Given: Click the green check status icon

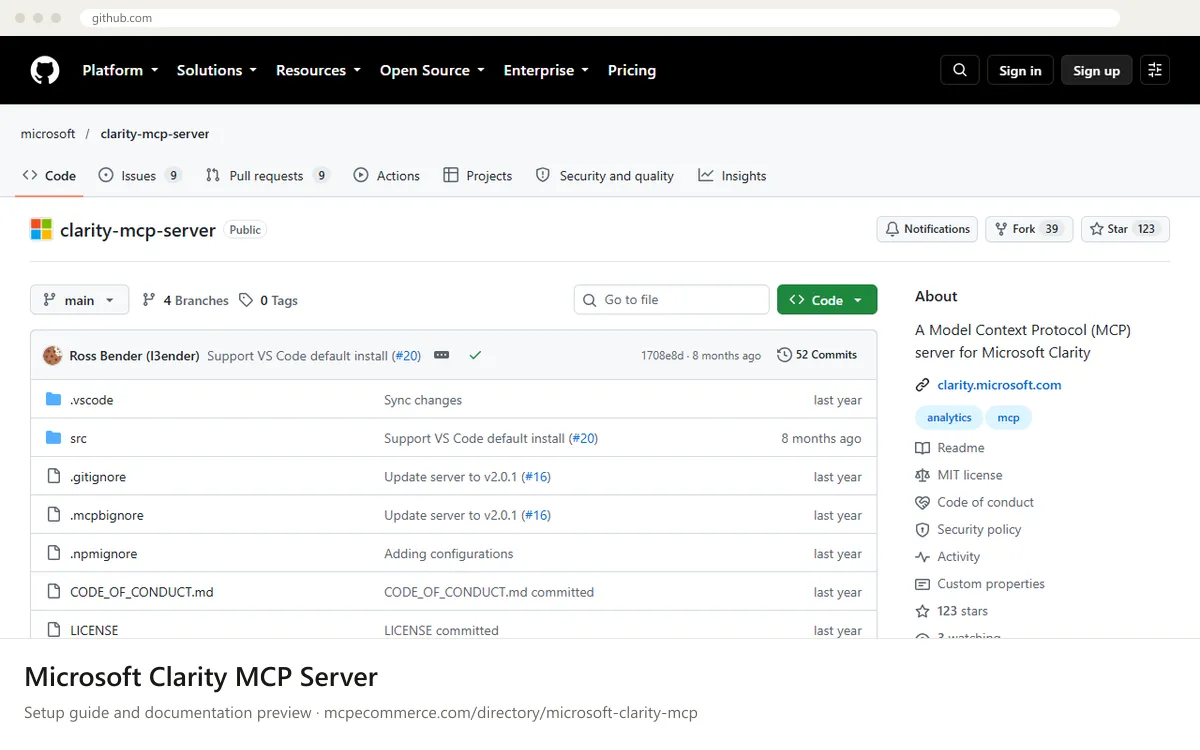Looking at the screenshot, I should pyautogui.click(x=475, y=355).
